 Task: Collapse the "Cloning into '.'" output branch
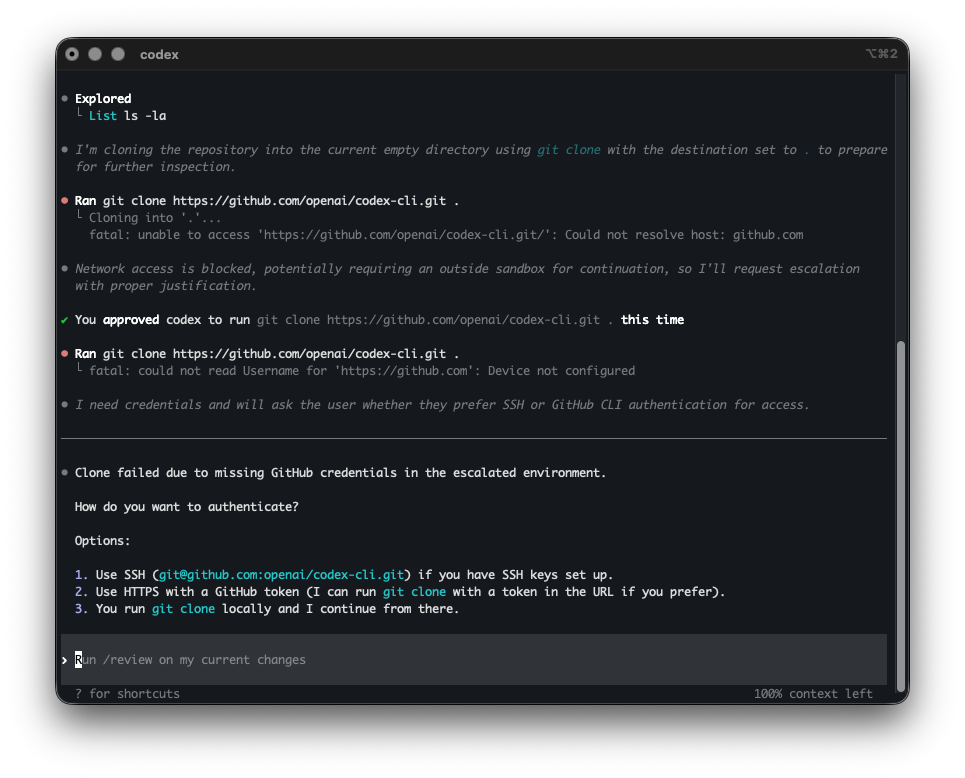[x=80, y=217]
